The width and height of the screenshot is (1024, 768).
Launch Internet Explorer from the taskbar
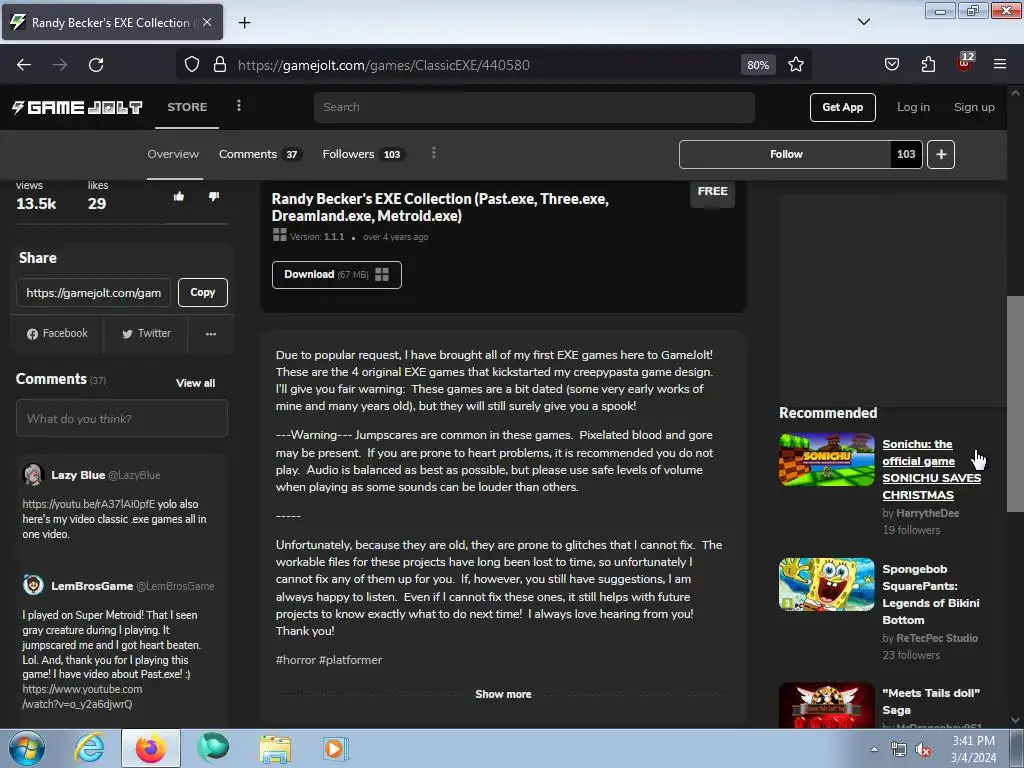click(89, 748)
